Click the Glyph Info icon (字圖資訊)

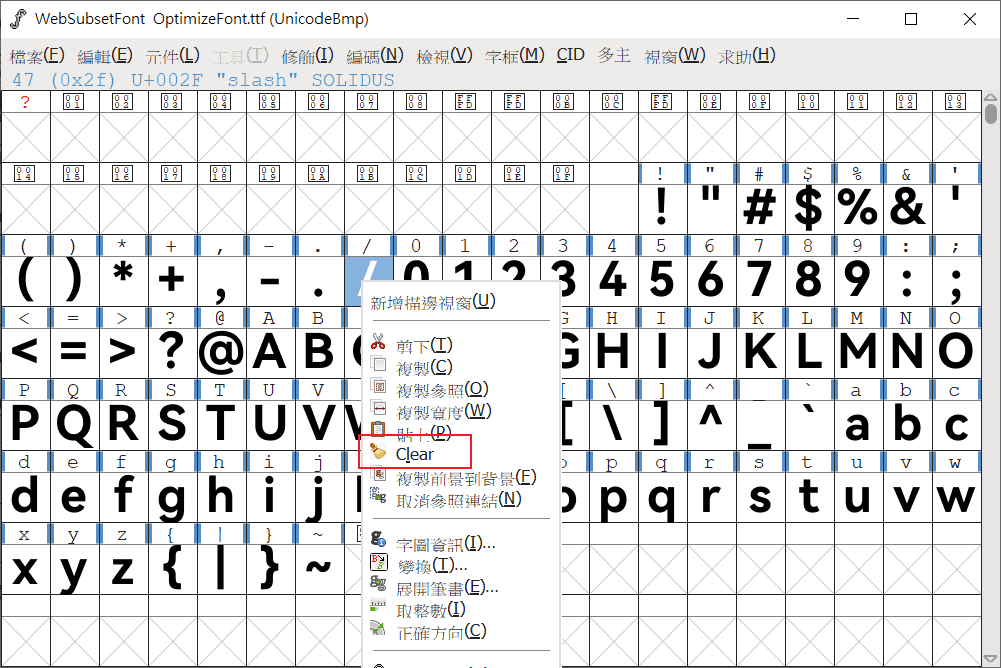[x=378, y=541]
